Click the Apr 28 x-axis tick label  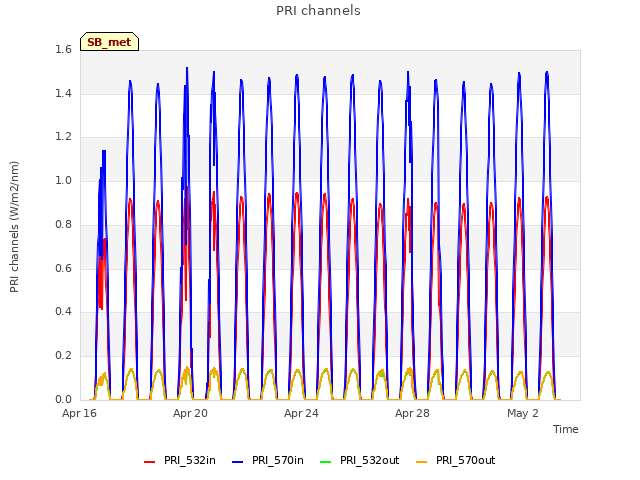pyautogui.click(x=412, y=413)
